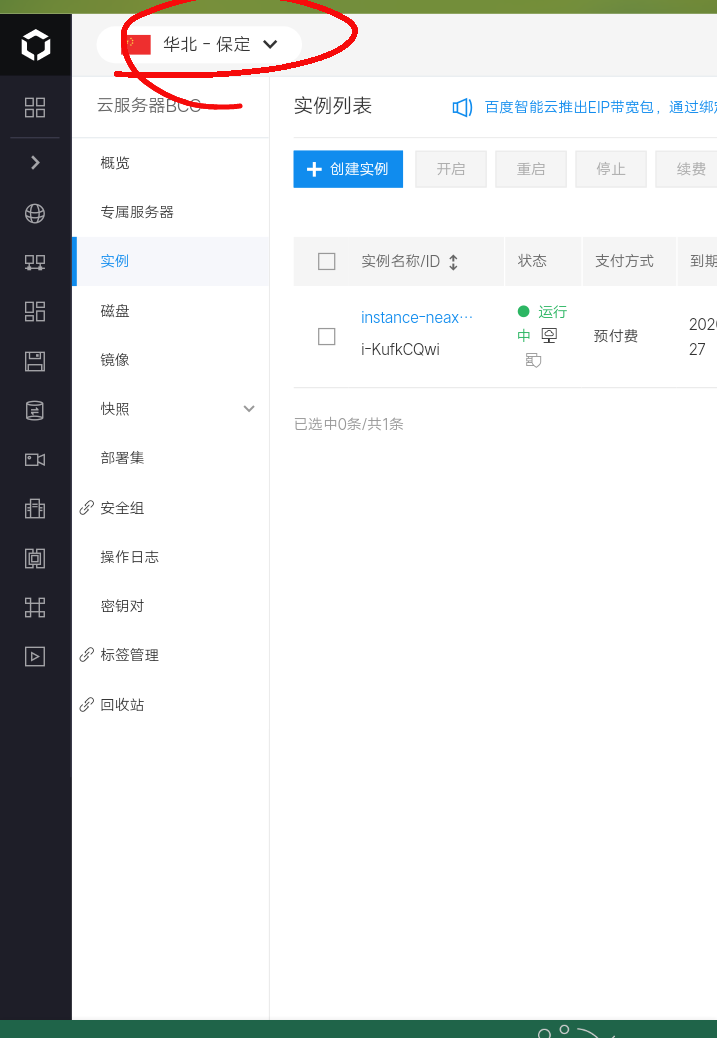Check the checkbox for instance i-KufkCQwi

point(326,336)
